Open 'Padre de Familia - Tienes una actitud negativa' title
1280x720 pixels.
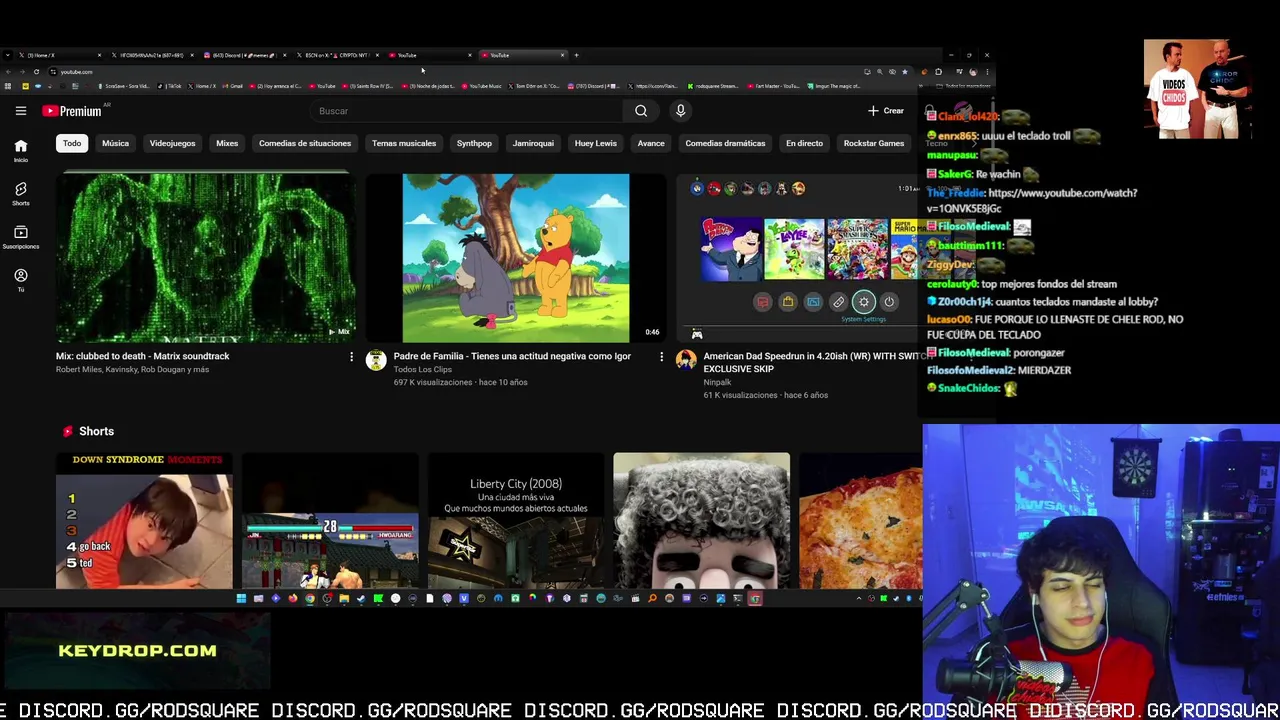click(512, 356)
